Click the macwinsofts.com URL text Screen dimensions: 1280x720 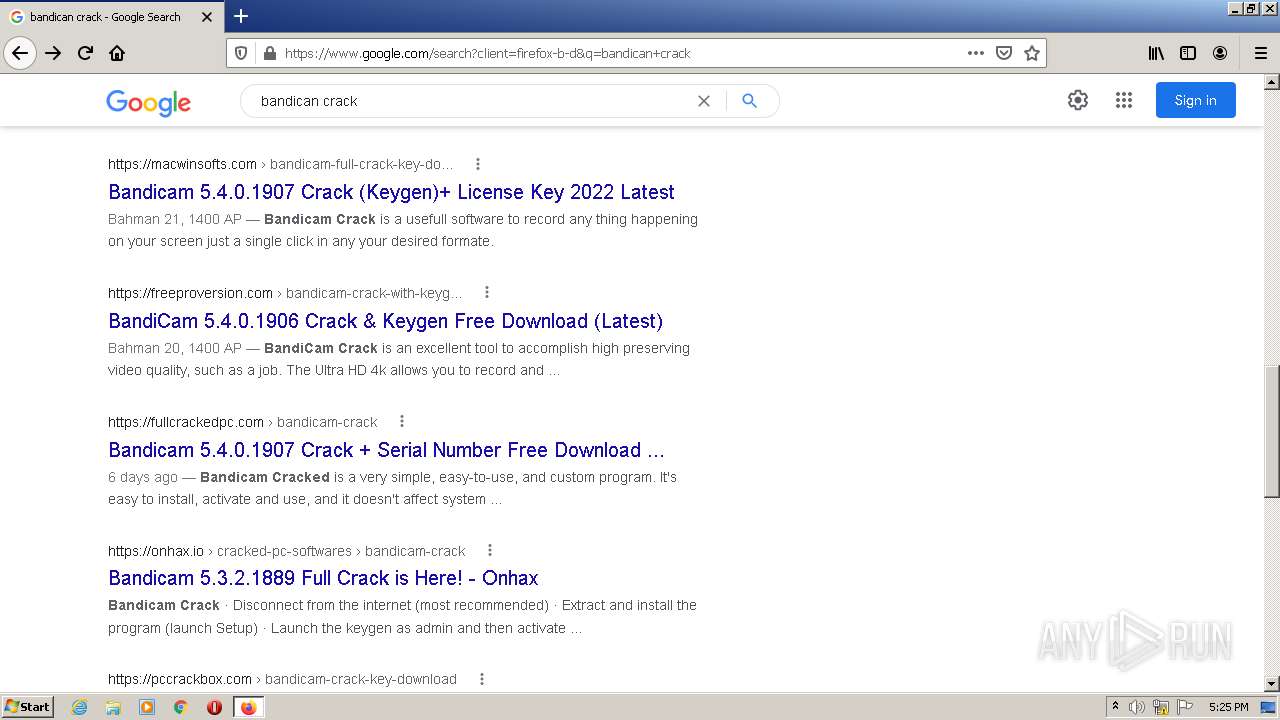pyautogui.click(x=182, y=164)
